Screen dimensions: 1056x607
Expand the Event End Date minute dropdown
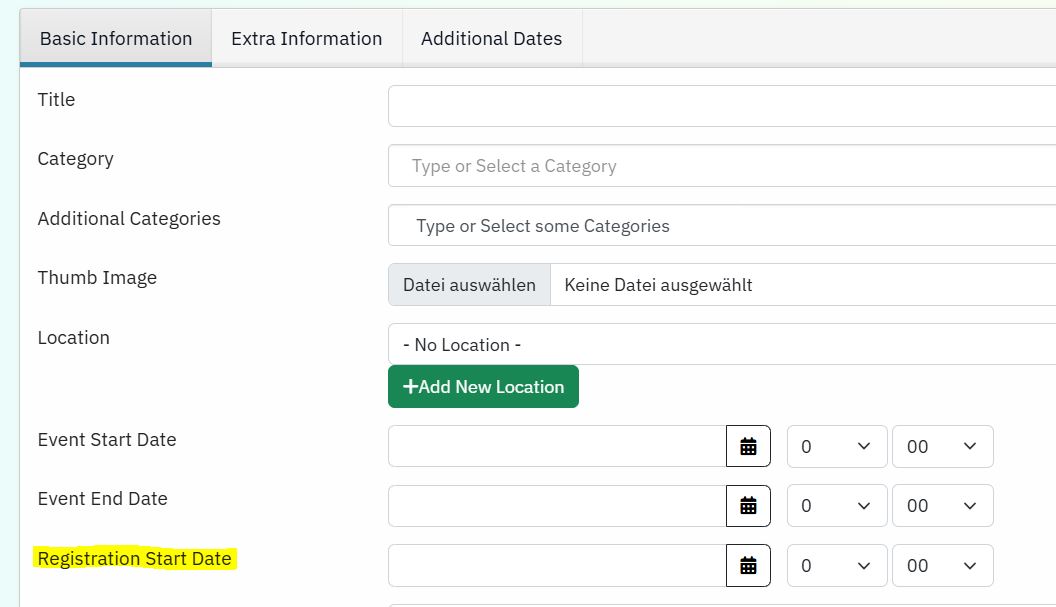point(942,506)
